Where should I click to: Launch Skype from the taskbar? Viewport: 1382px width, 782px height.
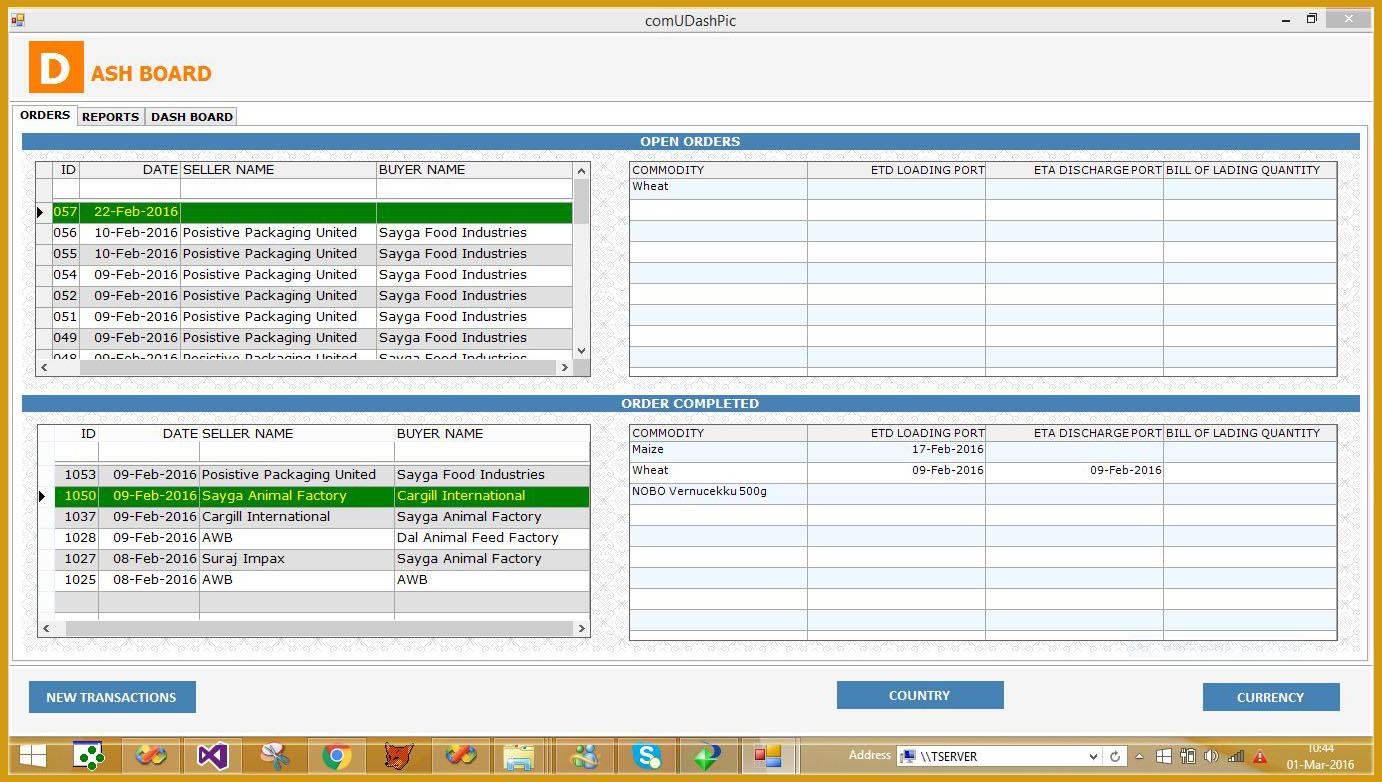click(x=646, y=756)
